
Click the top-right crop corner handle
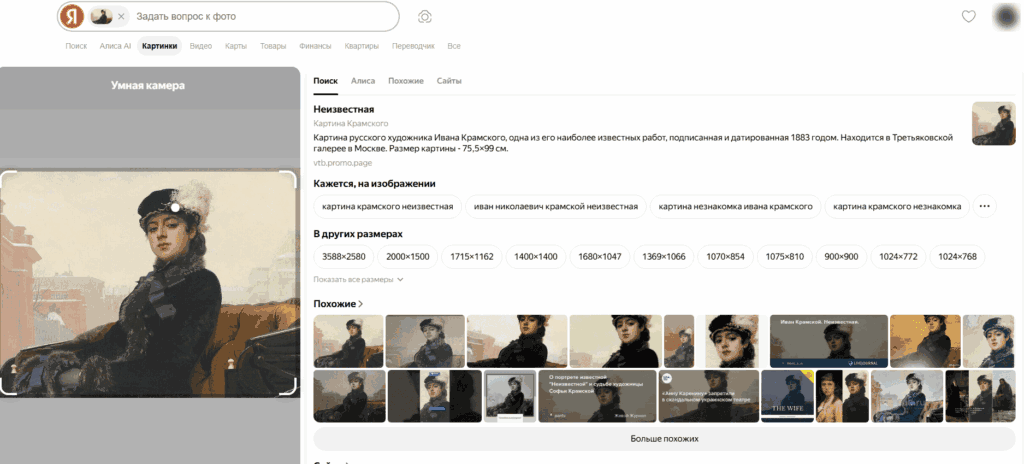289,178
